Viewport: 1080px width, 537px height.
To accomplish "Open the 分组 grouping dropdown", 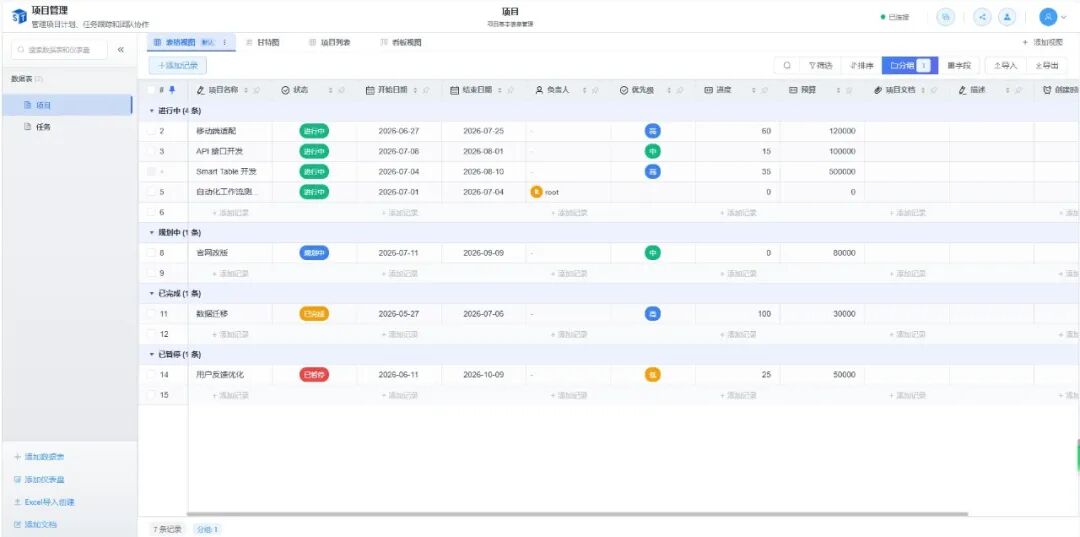I will [910, 65].
